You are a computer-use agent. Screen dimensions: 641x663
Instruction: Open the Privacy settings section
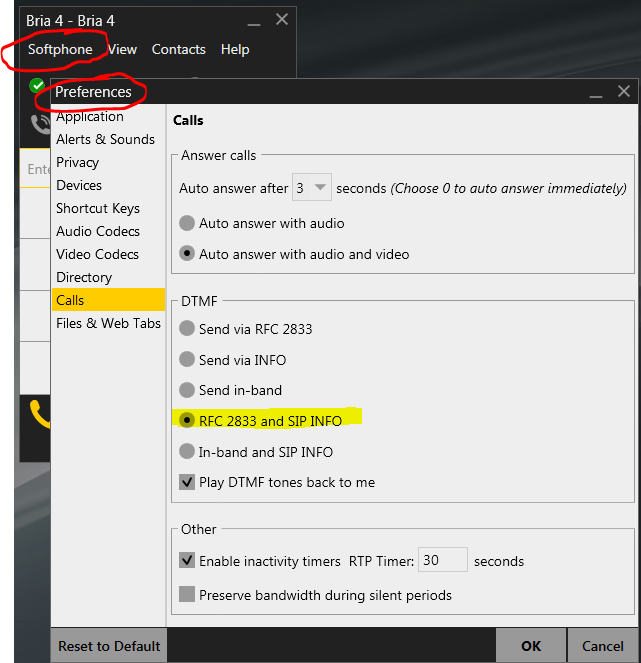108,162
